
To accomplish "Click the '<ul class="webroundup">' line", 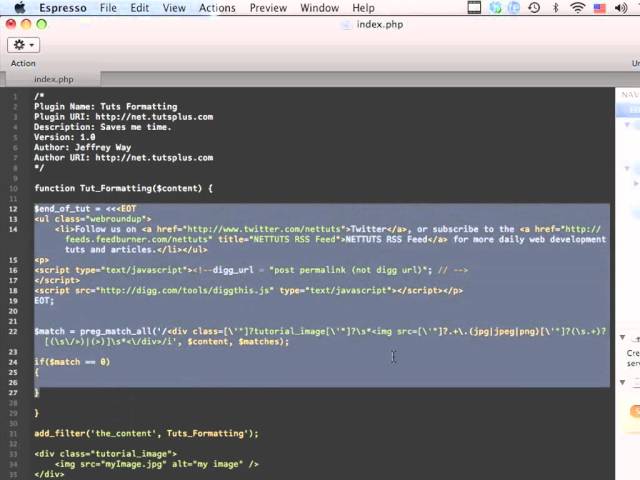I will [x=93, y=219].
